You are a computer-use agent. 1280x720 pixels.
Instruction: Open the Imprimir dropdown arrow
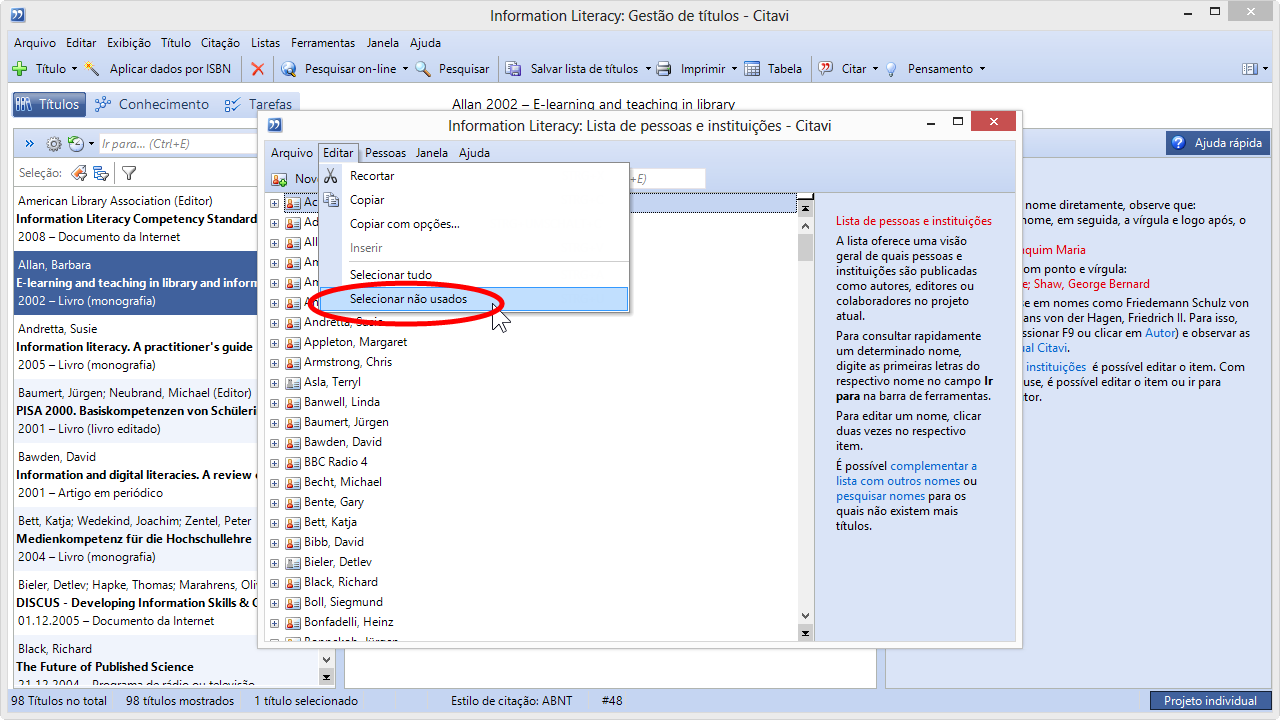(734, 69)
